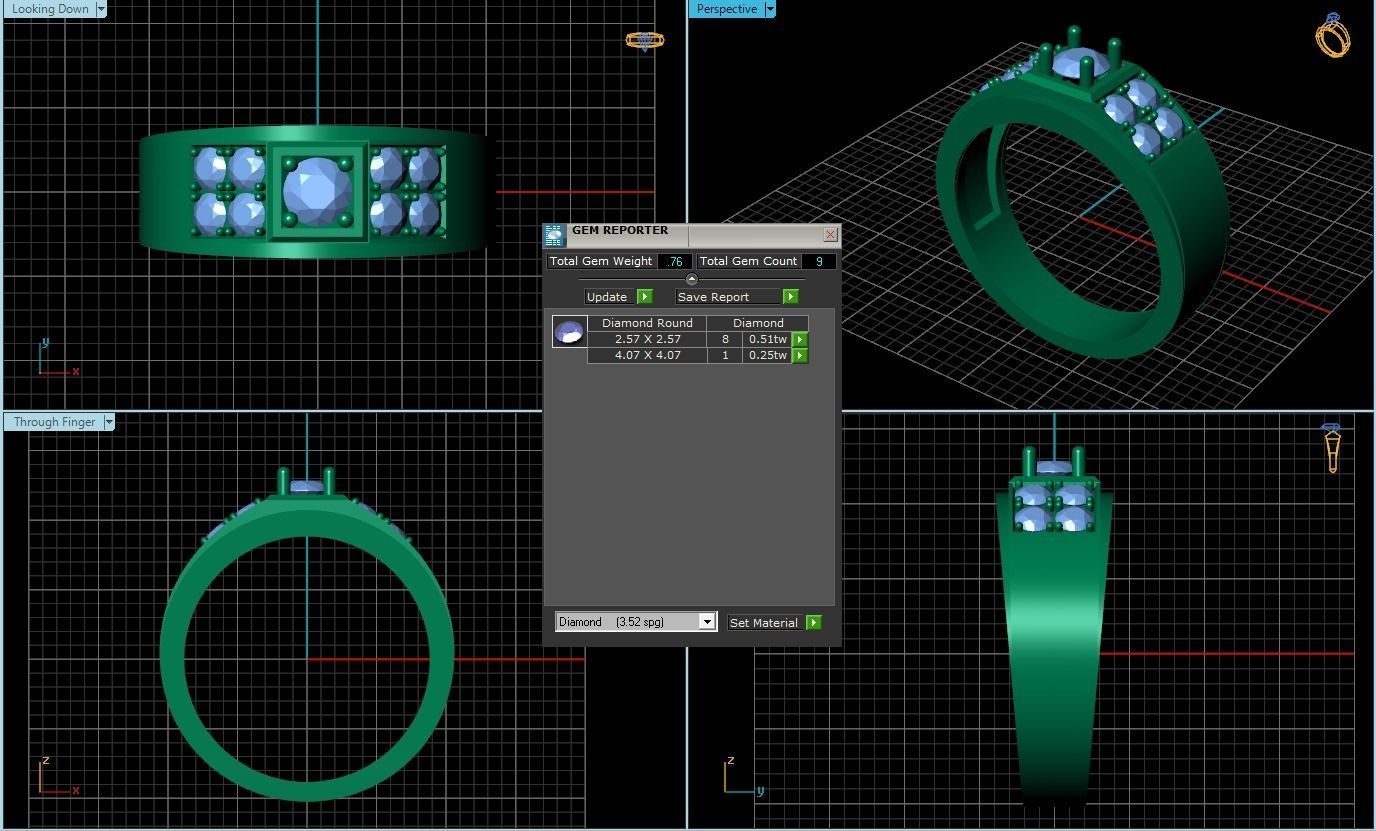Viewport: 1376px width, 831px height.
Task: Open the Looking Down viewport dropdown arrow
Action: (x=101, y=9)
